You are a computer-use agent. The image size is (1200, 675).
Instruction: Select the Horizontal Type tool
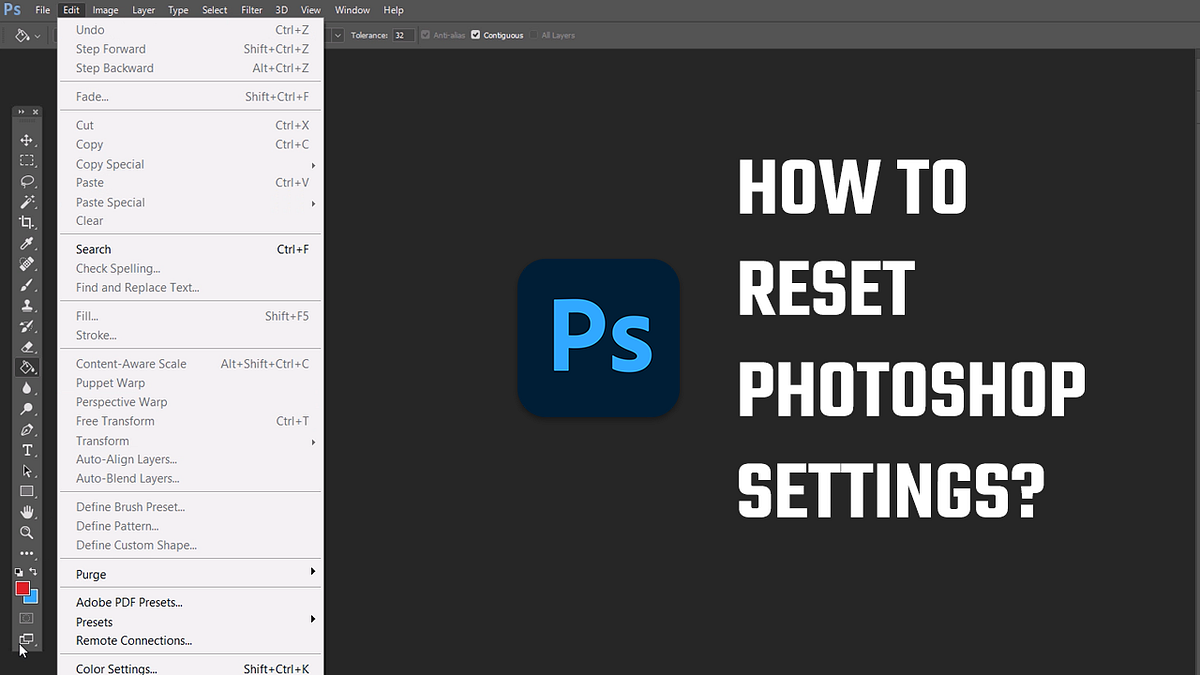click(x=27, y=450)
